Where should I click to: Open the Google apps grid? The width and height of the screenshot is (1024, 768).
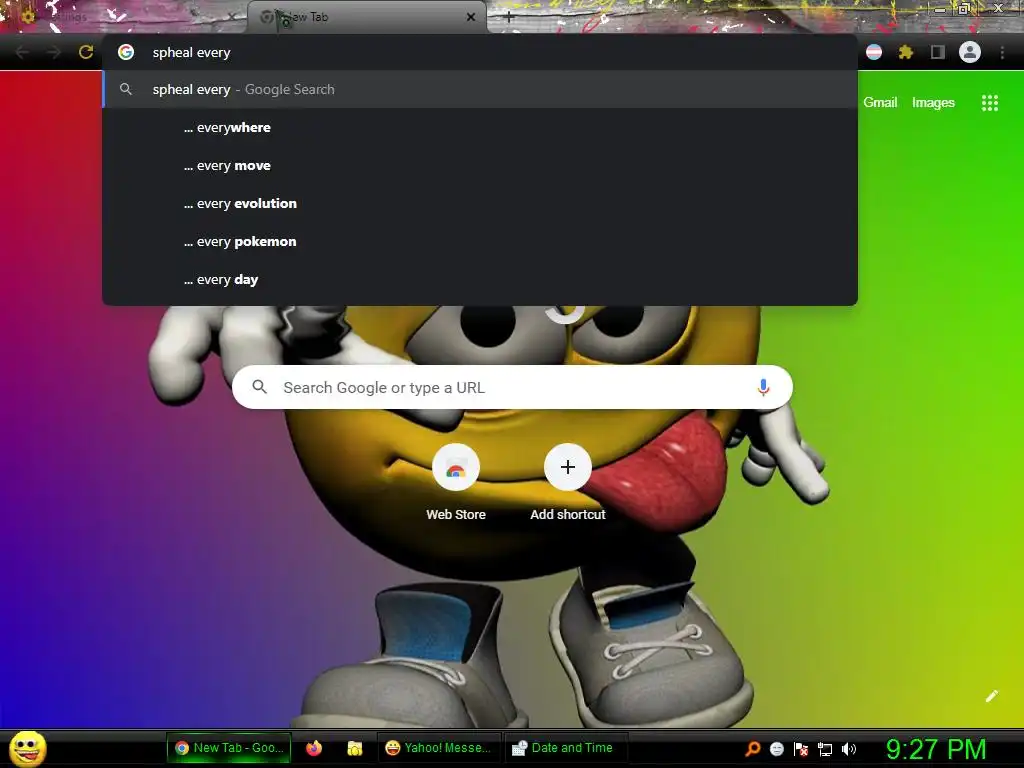pos(989,103)
